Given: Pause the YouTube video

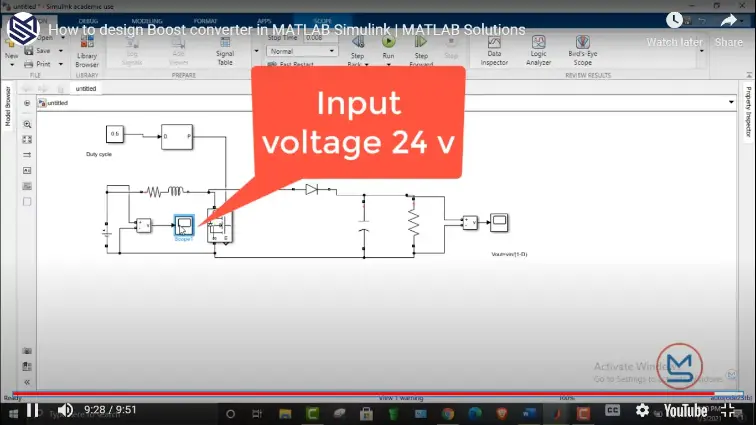Looking at the screenshot, I should (x=32, y=410).
